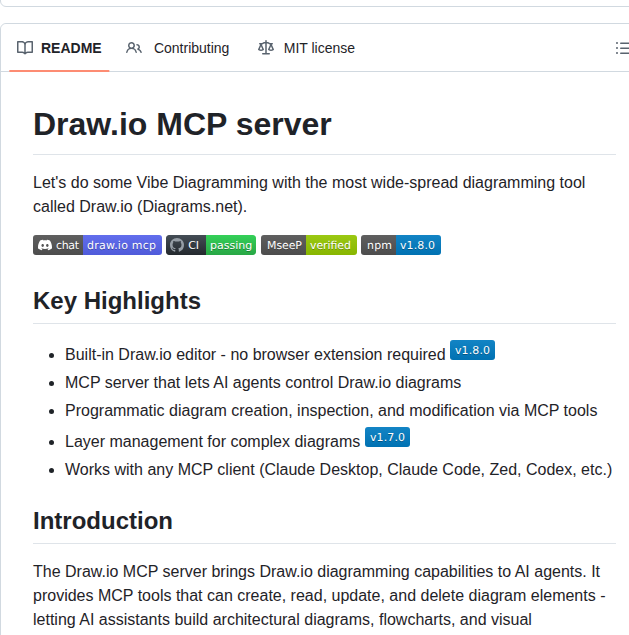Switch to the Contributing tab

coord(177,48)
